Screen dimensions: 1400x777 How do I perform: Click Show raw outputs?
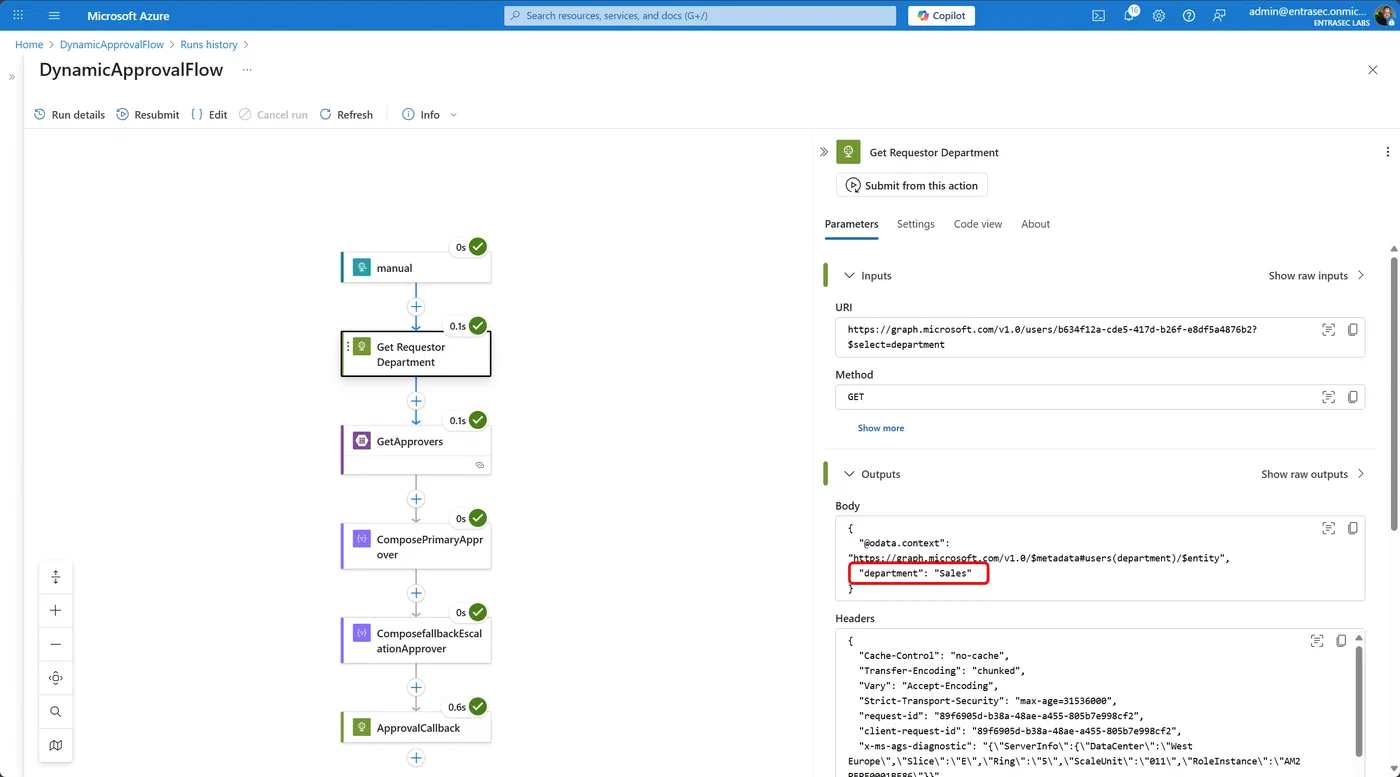(1312, 474)
